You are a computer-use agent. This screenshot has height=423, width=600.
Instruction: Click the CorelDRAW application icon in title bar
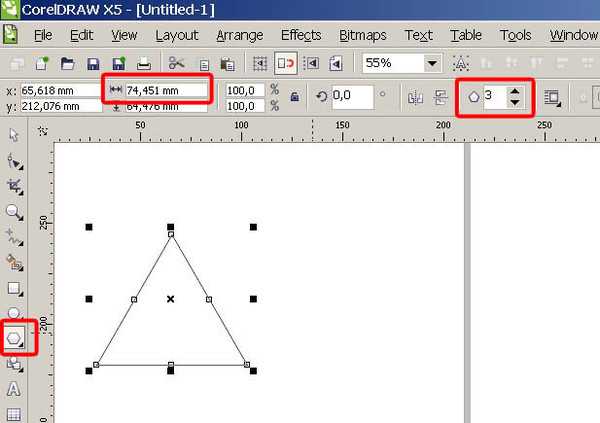[x=10, y=9]
